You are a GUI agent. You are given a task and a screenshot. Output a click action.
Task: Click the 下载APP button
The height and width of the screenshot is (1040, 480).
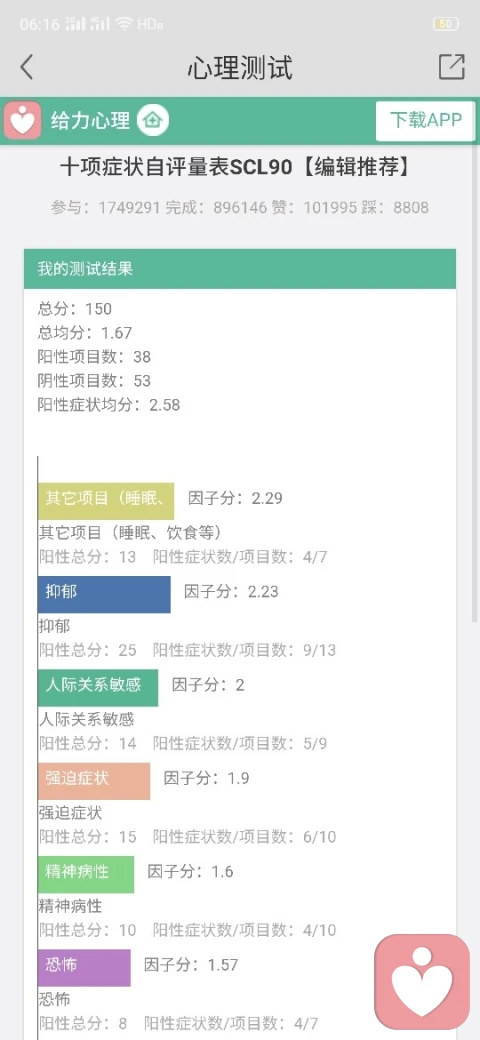point(425,121)
